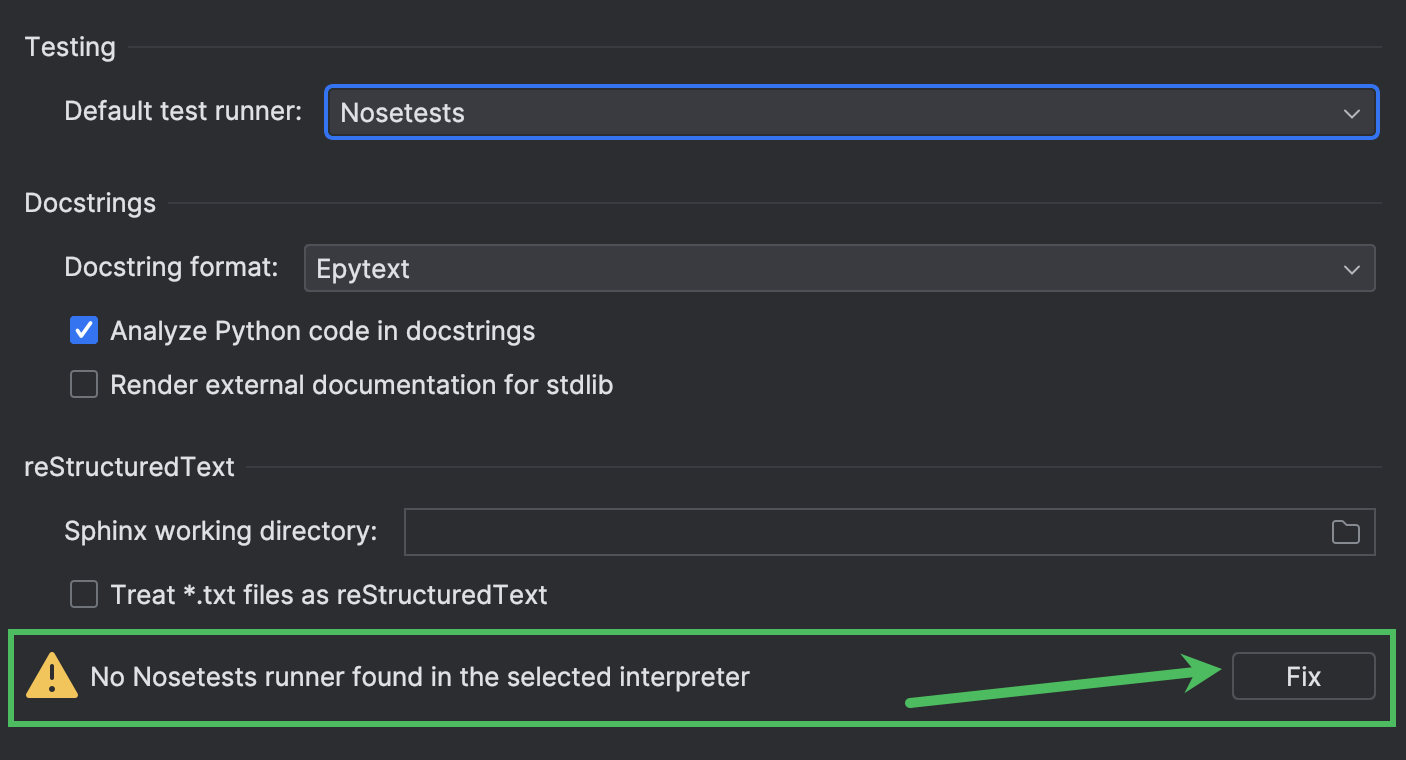Click the "Analyze Python code in docstrings" label text

click(322, 331)
